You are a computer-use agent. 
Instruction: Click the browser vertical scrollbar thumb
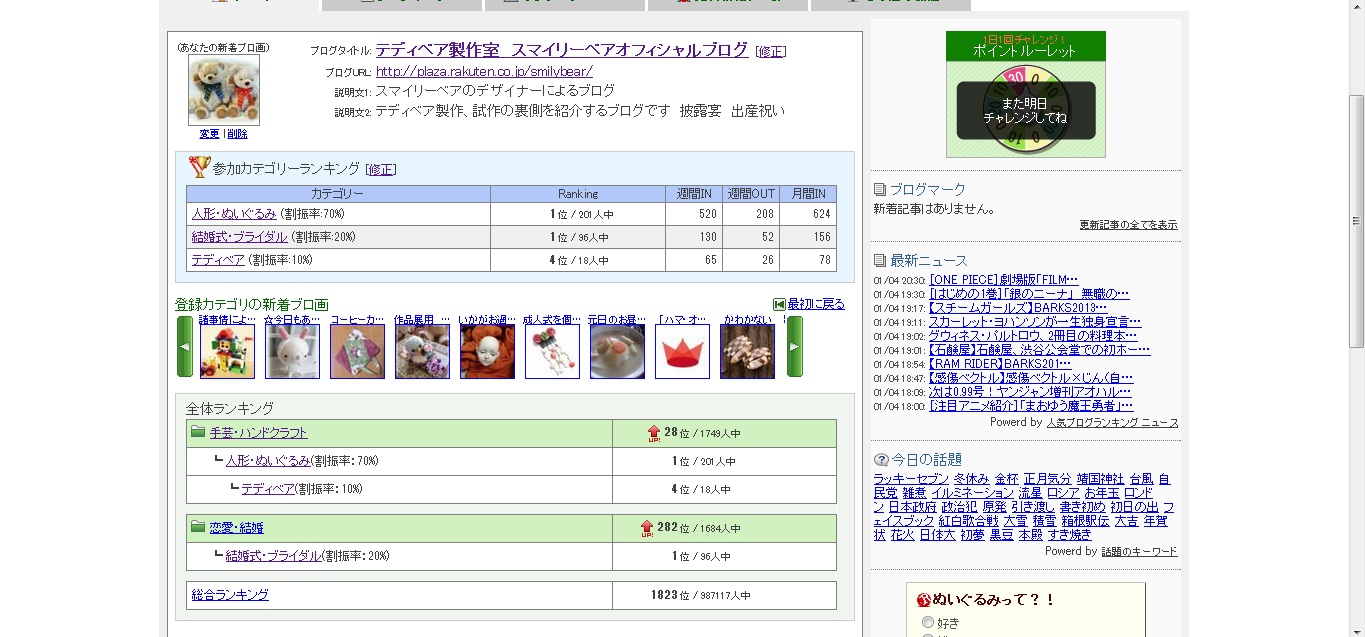(x=1356, y=220)
